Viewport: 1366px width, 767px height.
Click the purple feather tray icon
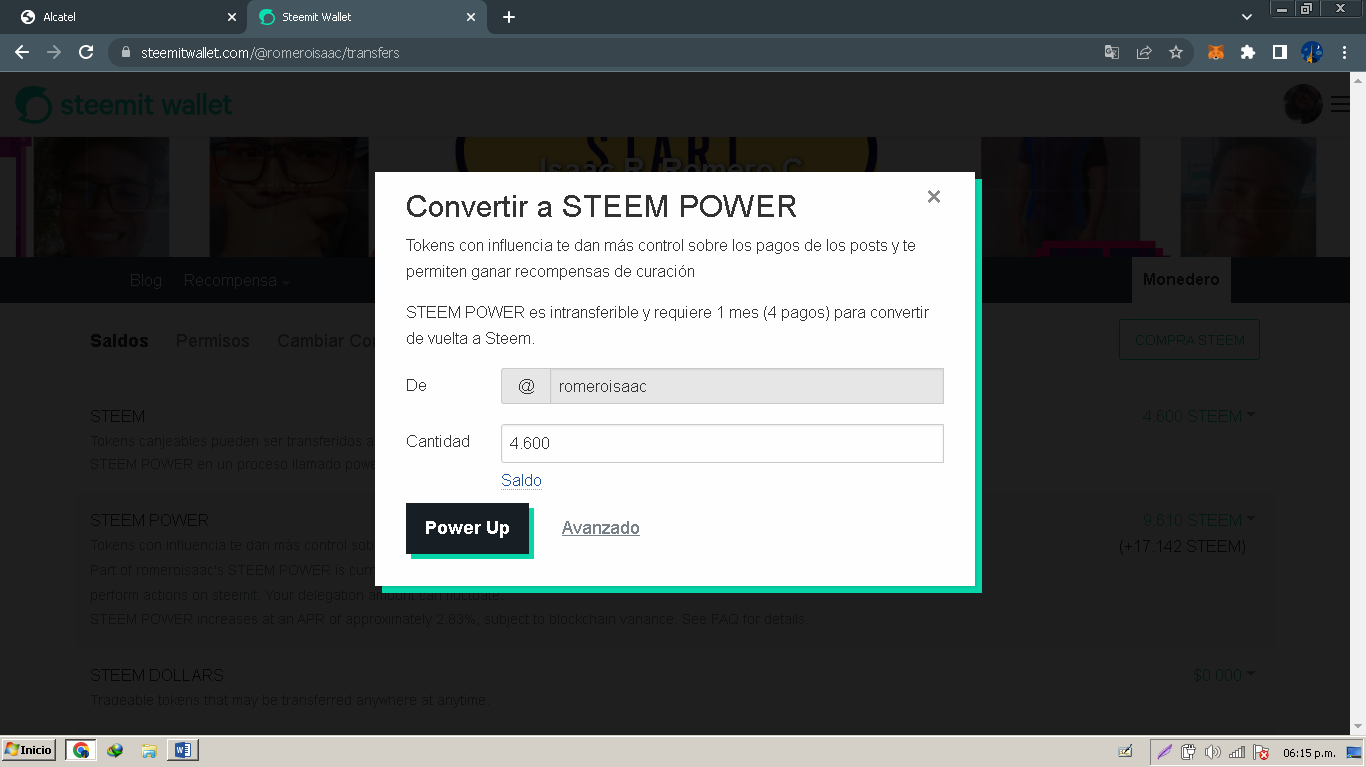pyautogui.click(x=1164, y=752)
